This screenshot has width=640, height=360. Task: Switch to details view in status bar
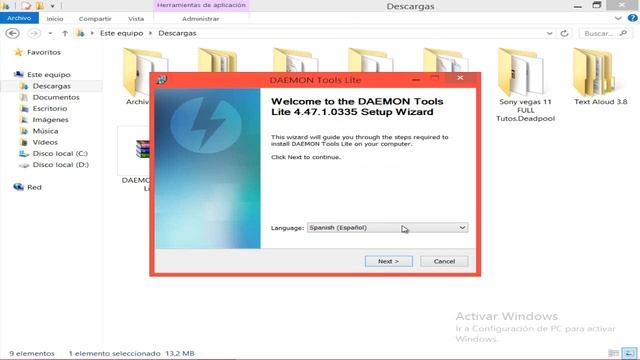point(613,353)
